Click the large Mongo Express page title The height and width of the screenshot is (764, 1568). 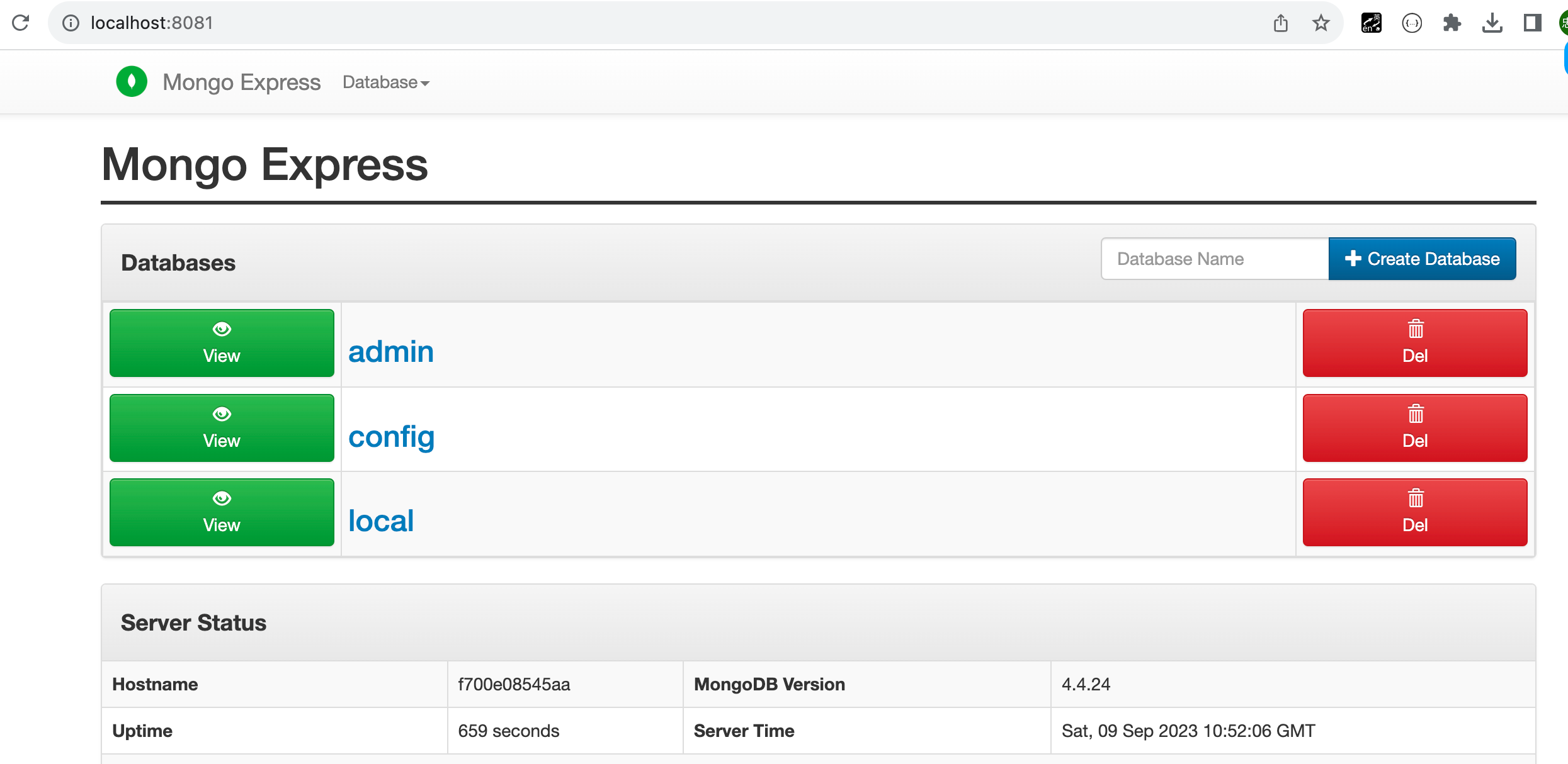[x=264, y=165]
